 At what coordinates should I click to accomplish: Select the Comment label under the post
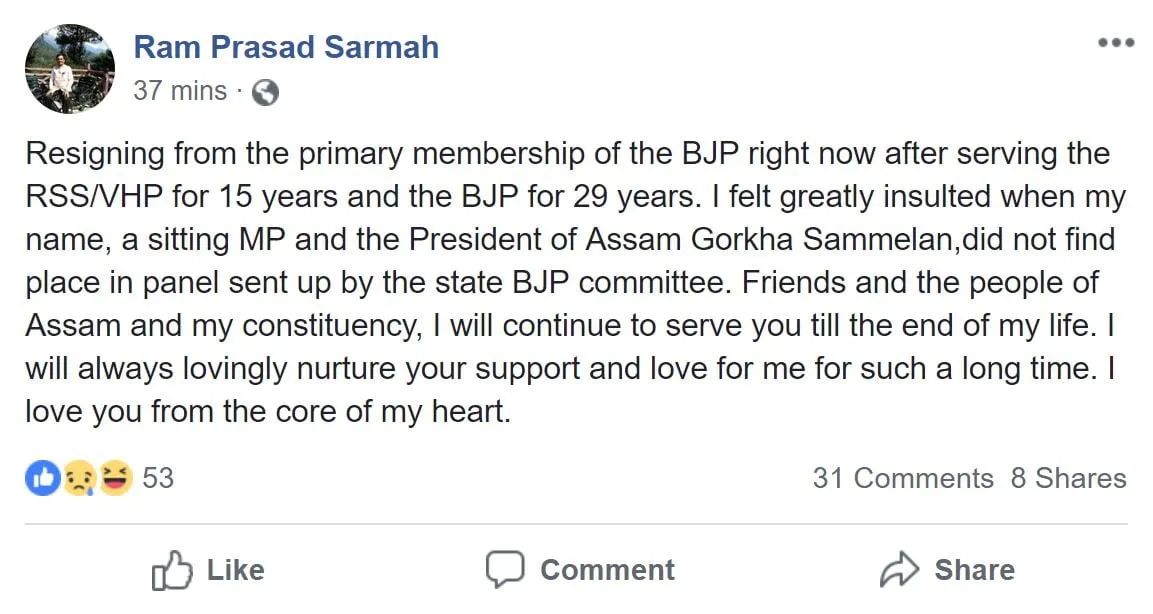click(607, 570)
